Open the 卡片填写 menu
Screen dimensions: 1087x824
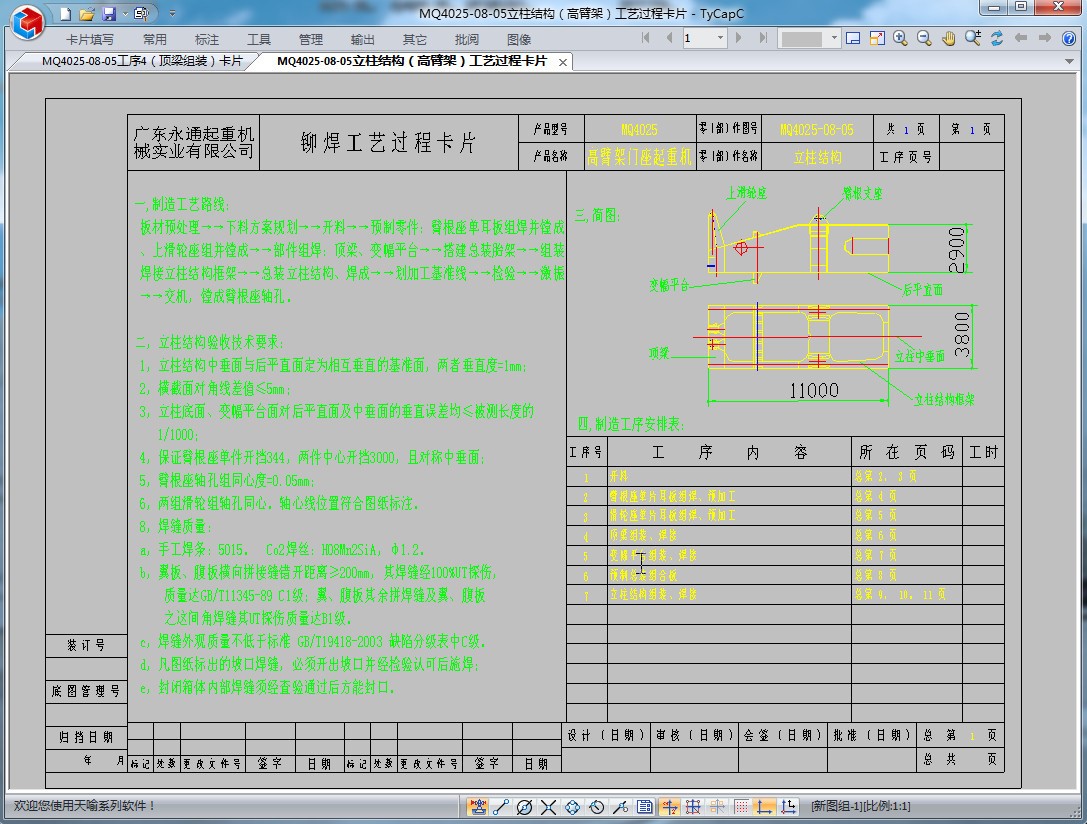[90, 40]
